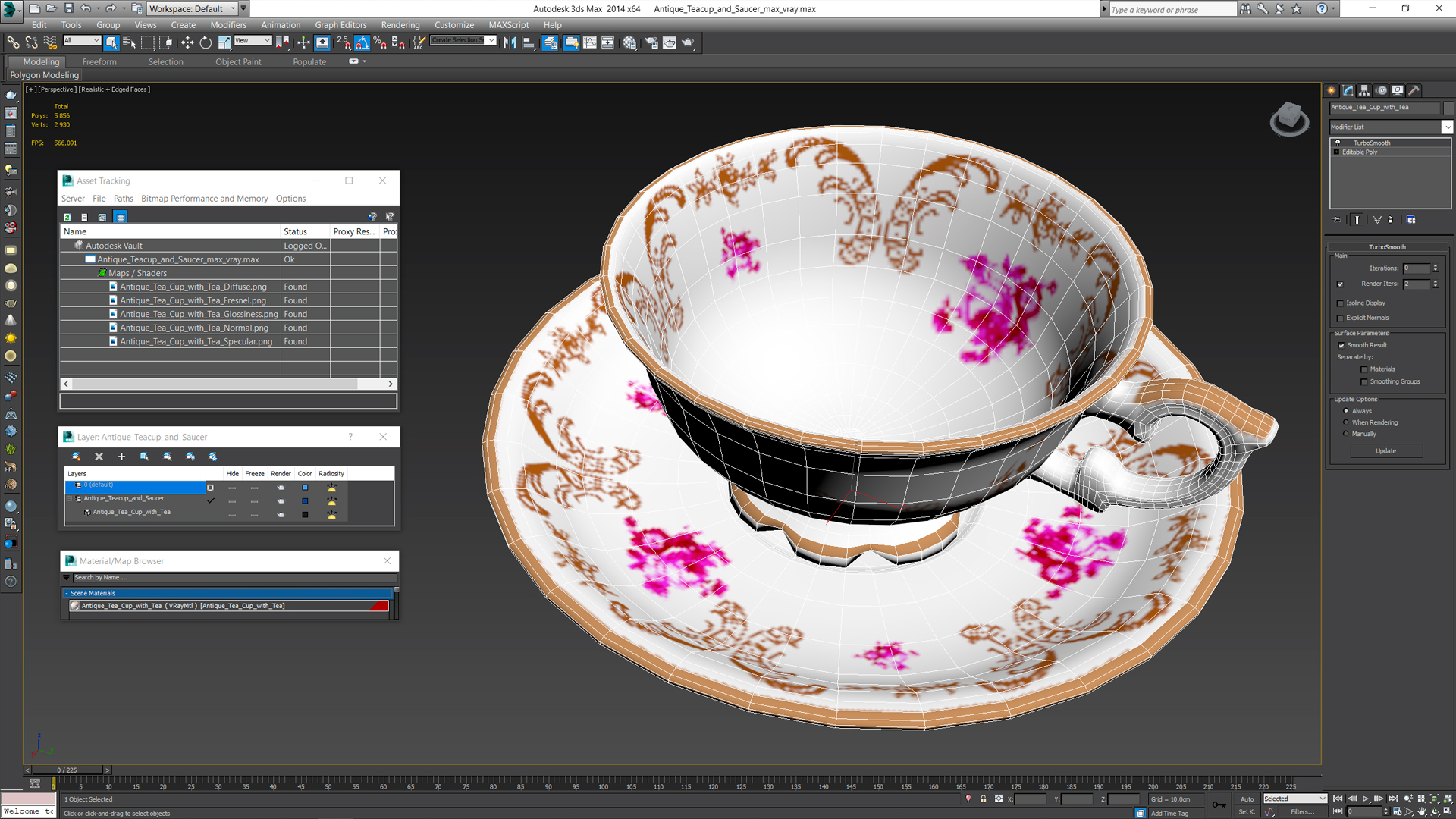
Task: Click the Filters button near key controls
Action: pyautogui.click(x=1302, y=812)
